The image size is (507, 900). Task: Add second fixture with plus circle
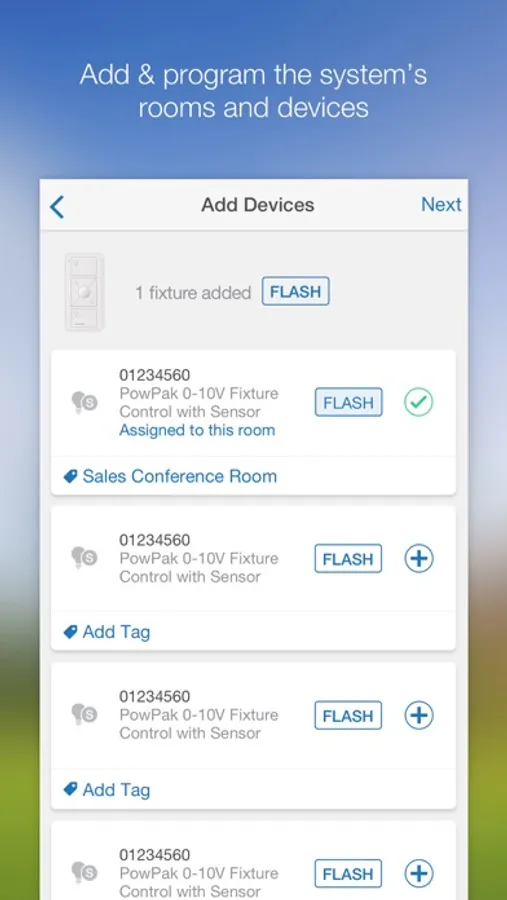[419, 558]
